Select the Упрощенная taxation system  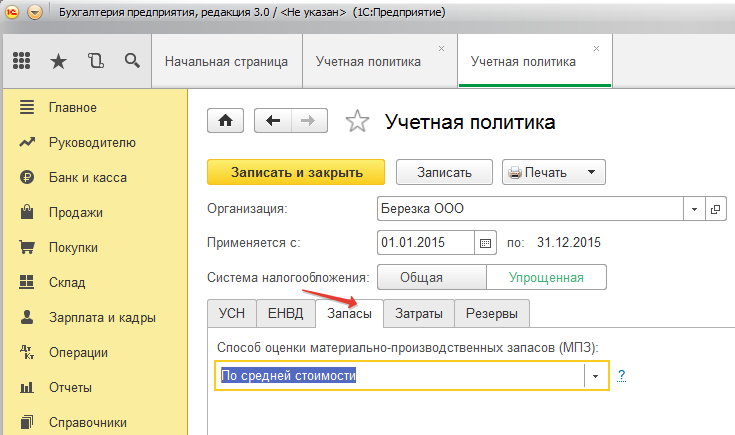(x=546, y=277)
